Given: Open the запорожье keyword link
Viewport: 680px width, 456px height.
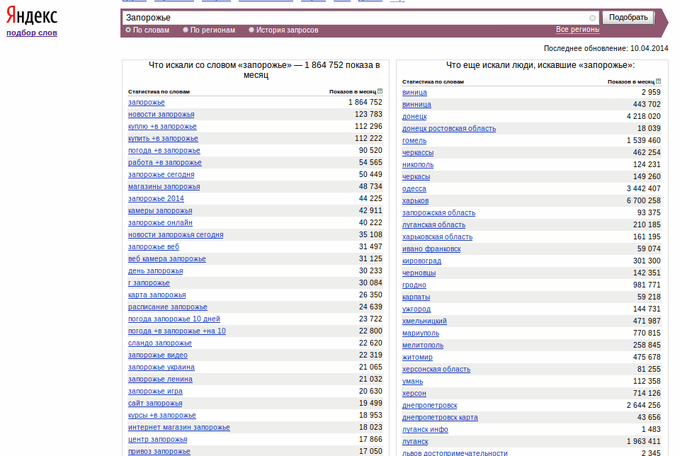Looking at the screenshot, I should pyautogui.click(x=146, y=102).
